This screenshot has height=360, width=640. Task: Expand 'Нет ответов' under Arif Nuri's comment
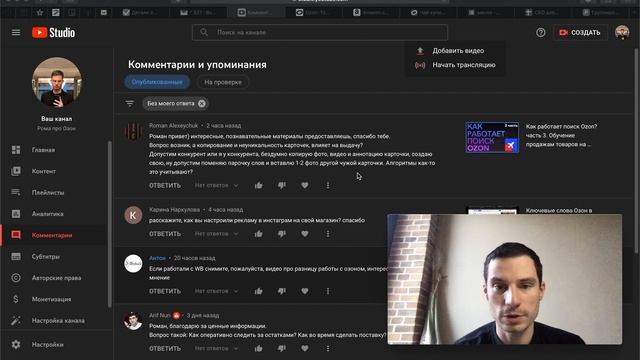pos(216,349)
